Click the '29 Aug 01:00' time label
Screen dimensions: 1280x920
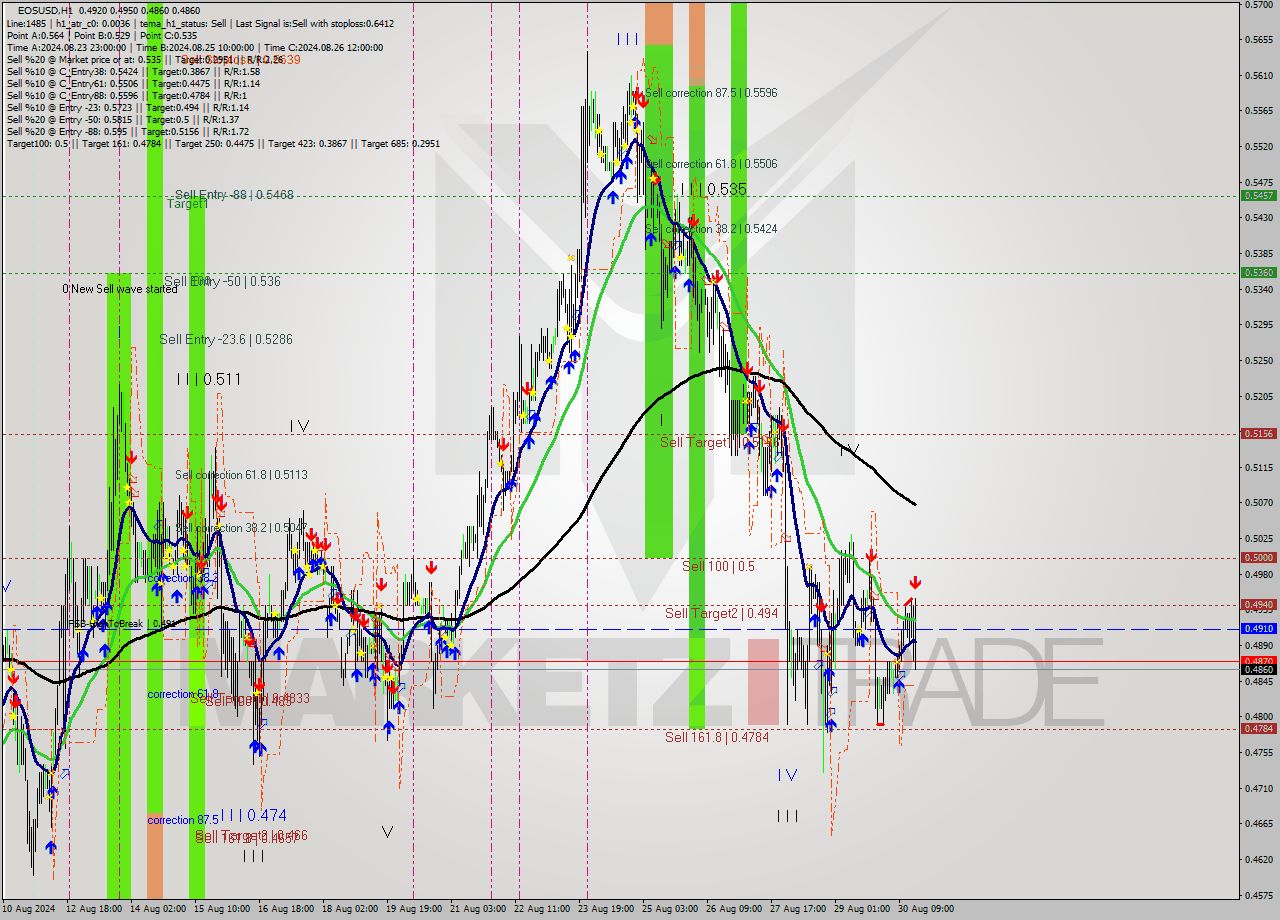coord(862,909)
